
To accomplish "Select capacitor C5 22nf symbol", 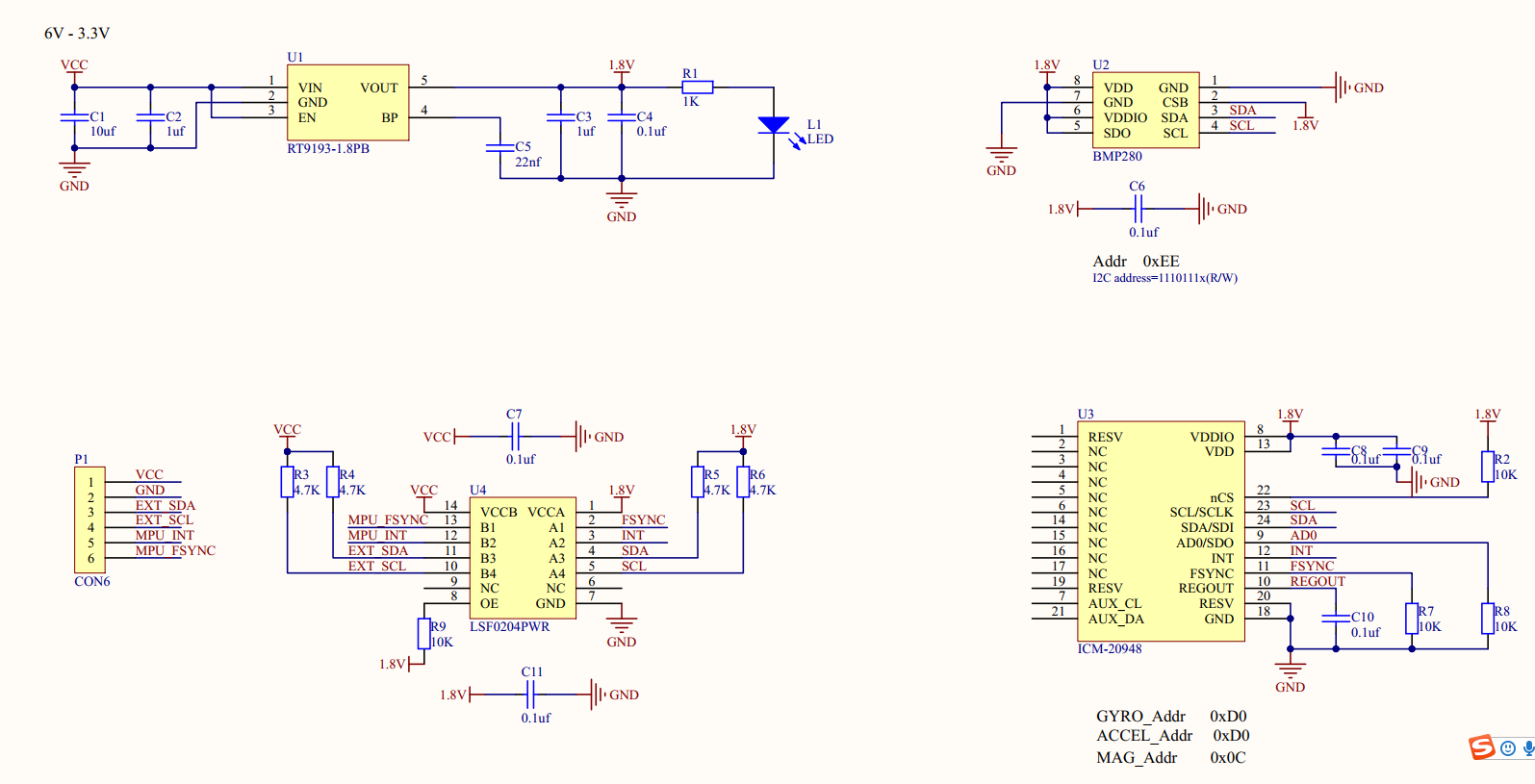I will coord(500,147).
